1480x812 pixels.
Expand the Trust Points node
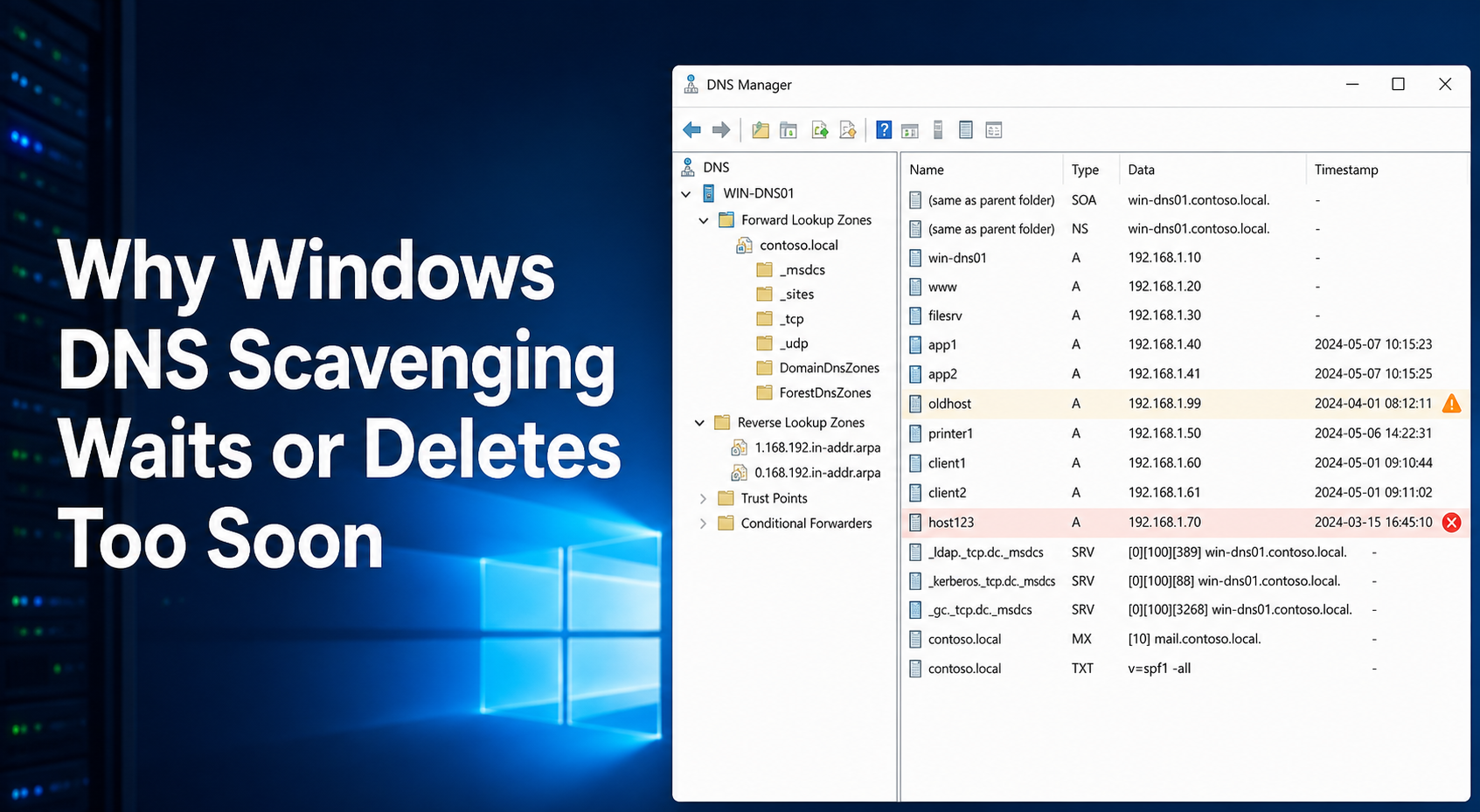tap(703, 498)
